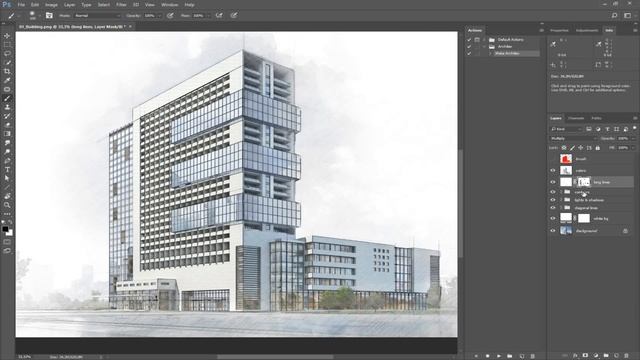Toggle visibility of the background layer
This screenshot has width=640, height=360.
pos(553,231)
